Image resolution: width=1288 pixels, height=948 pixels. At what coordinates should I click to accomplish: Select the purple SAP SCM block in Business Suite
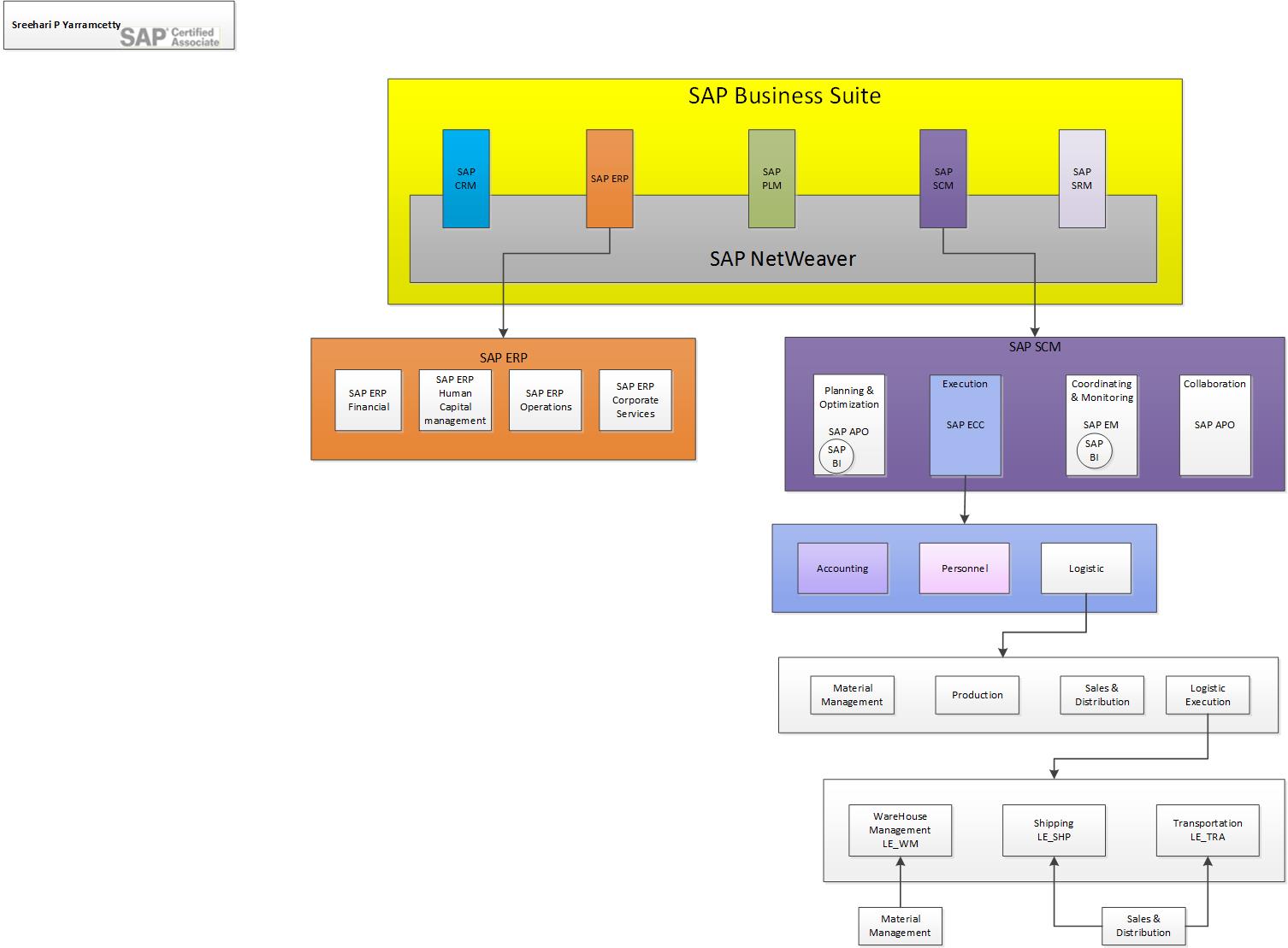coord(943,179)
